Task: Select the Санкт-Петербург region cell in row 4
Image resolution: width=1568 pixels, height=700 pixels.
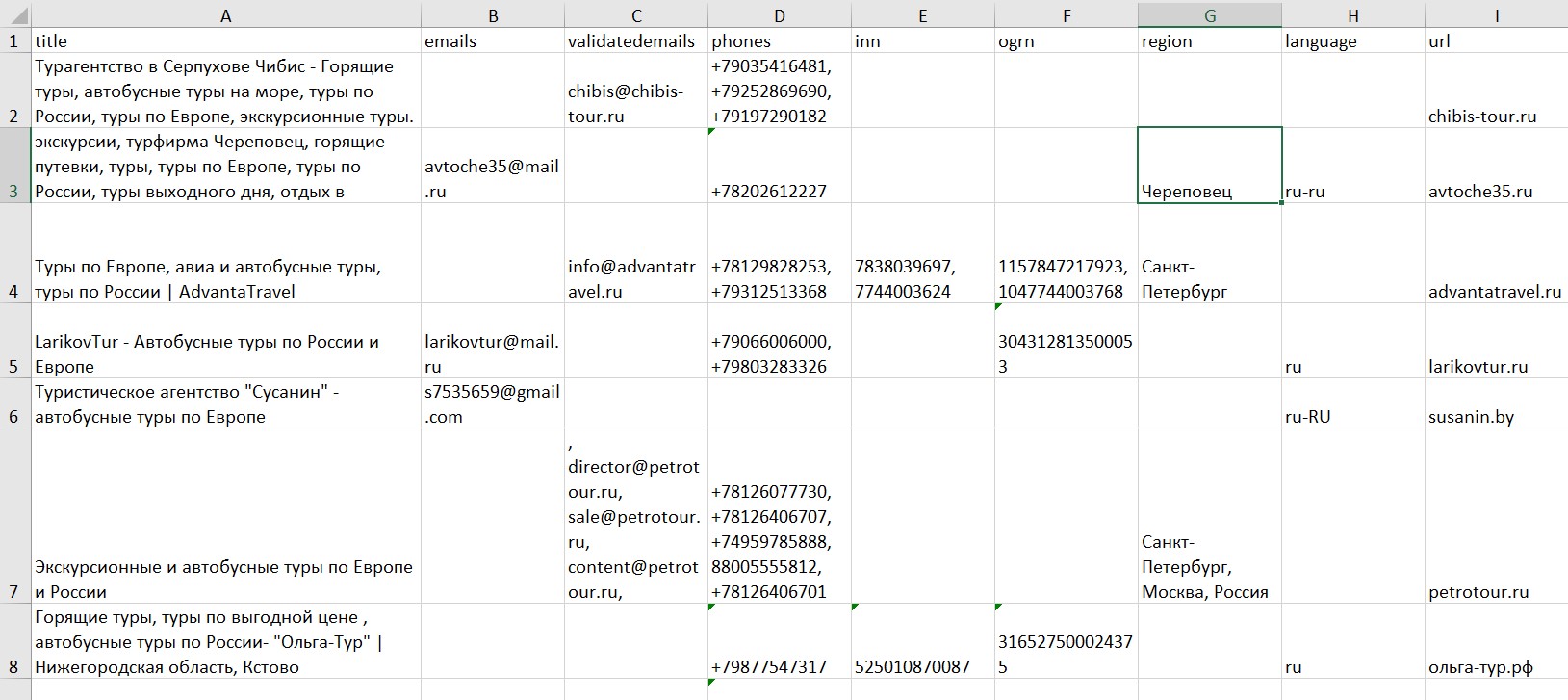Action: click(1210, 253)
